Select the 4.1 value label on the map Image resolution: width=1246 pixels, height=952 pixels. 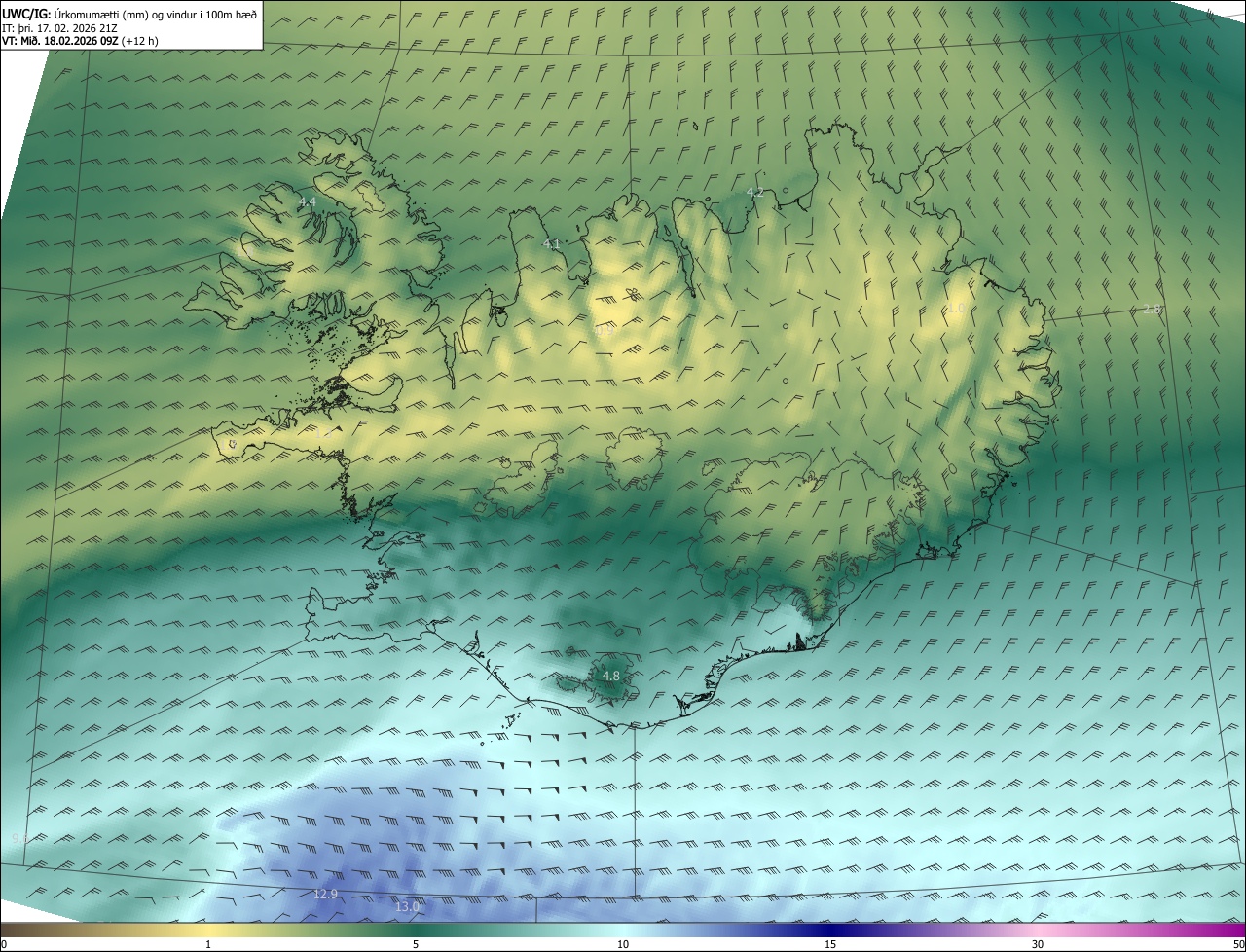click(x=552, y=244)
